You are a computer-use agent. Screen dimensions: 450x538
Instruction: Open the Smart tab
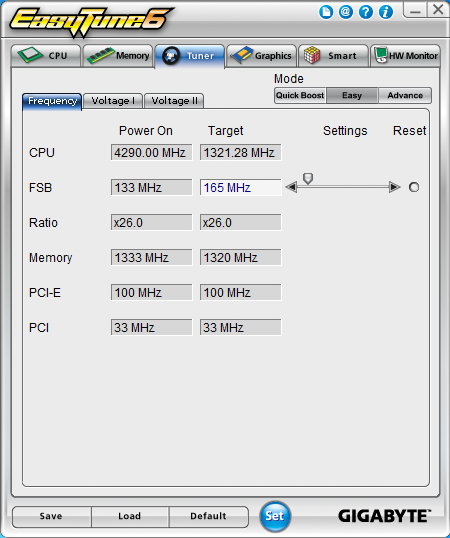click(333, 56)
